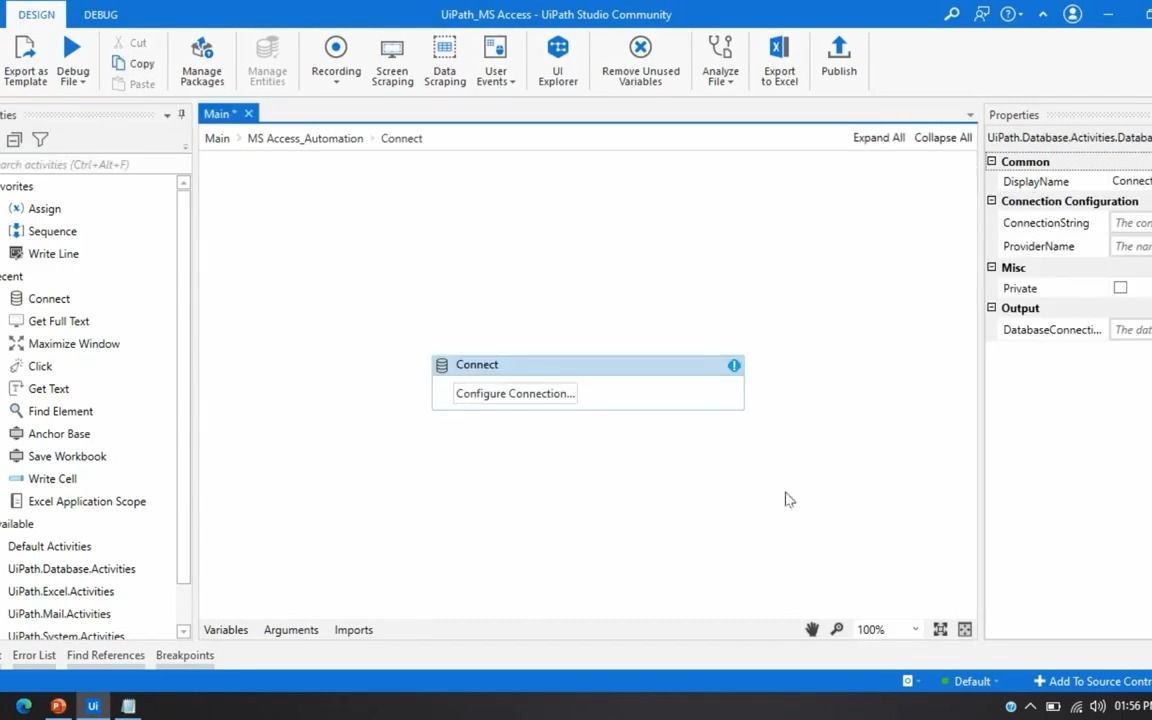
Task: Enable the pan hand tool
Action: pyautogui.click(x=812, y=629)
